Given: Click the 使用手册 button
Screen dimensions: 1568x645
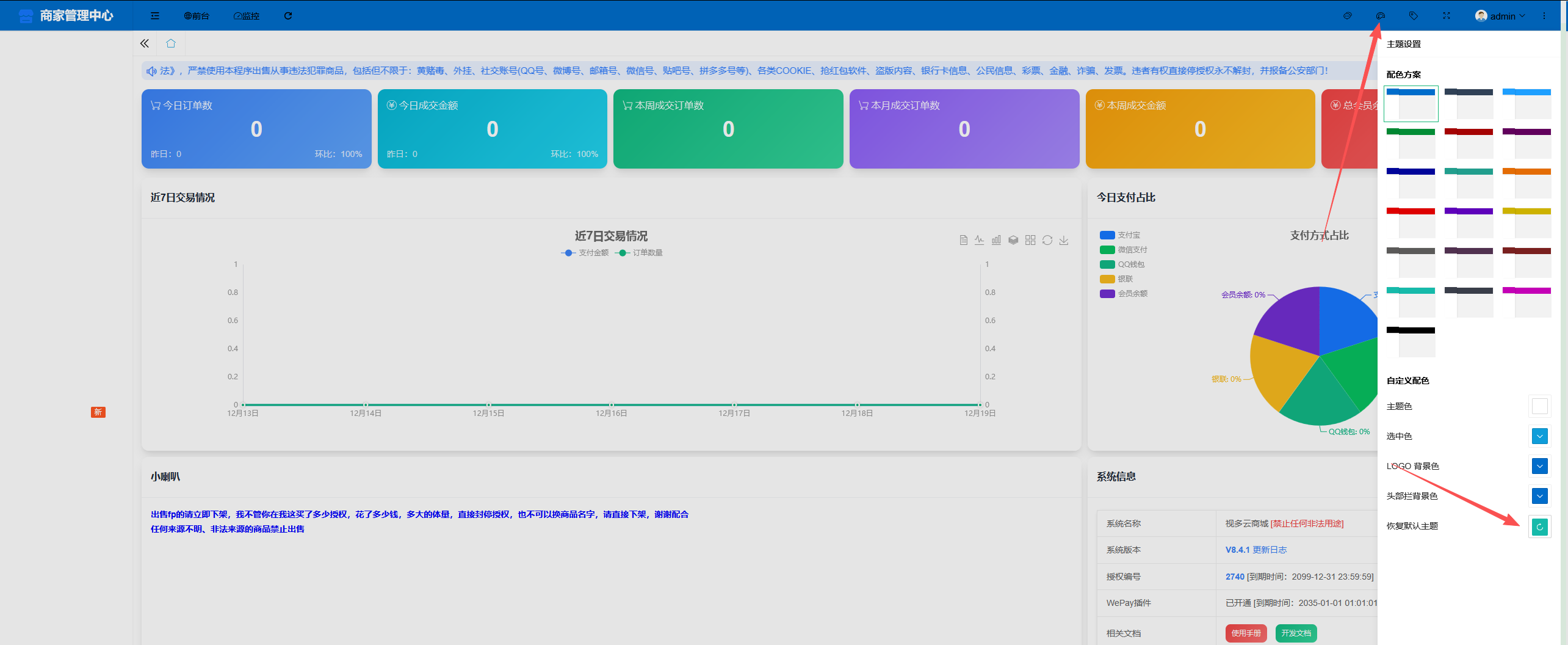Looking at the screenshot, I should (1246, 633).
